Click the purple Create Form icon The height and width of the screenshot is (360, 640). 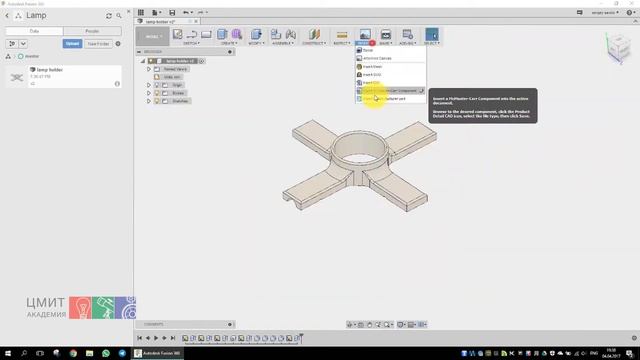[x=237, y=34]
